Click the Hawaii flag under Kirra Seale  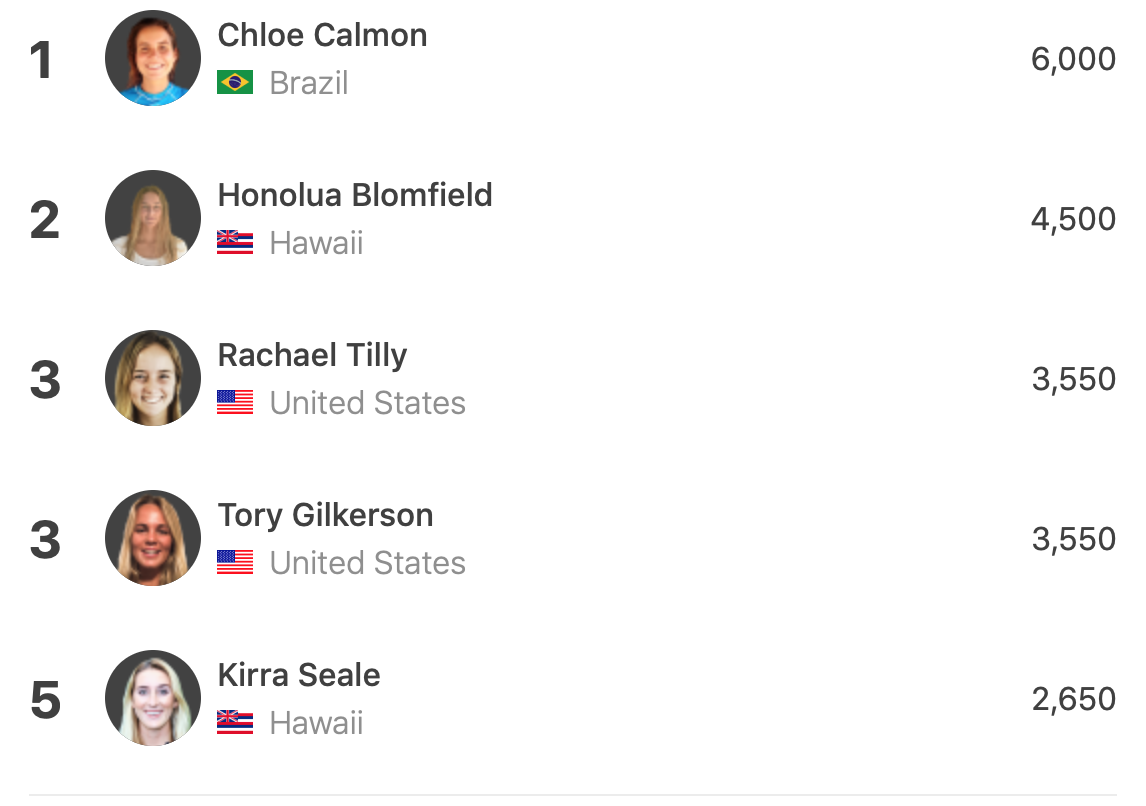pyautogui.click(x=235, y=722)
